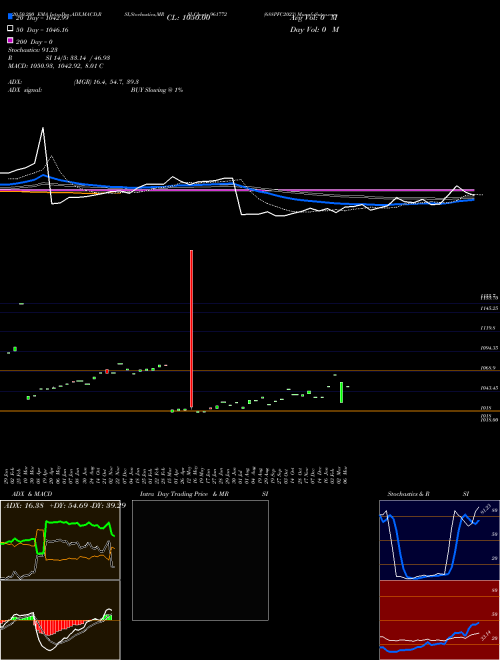Click the magenta 200 Day legend swatch

point(11,41)
